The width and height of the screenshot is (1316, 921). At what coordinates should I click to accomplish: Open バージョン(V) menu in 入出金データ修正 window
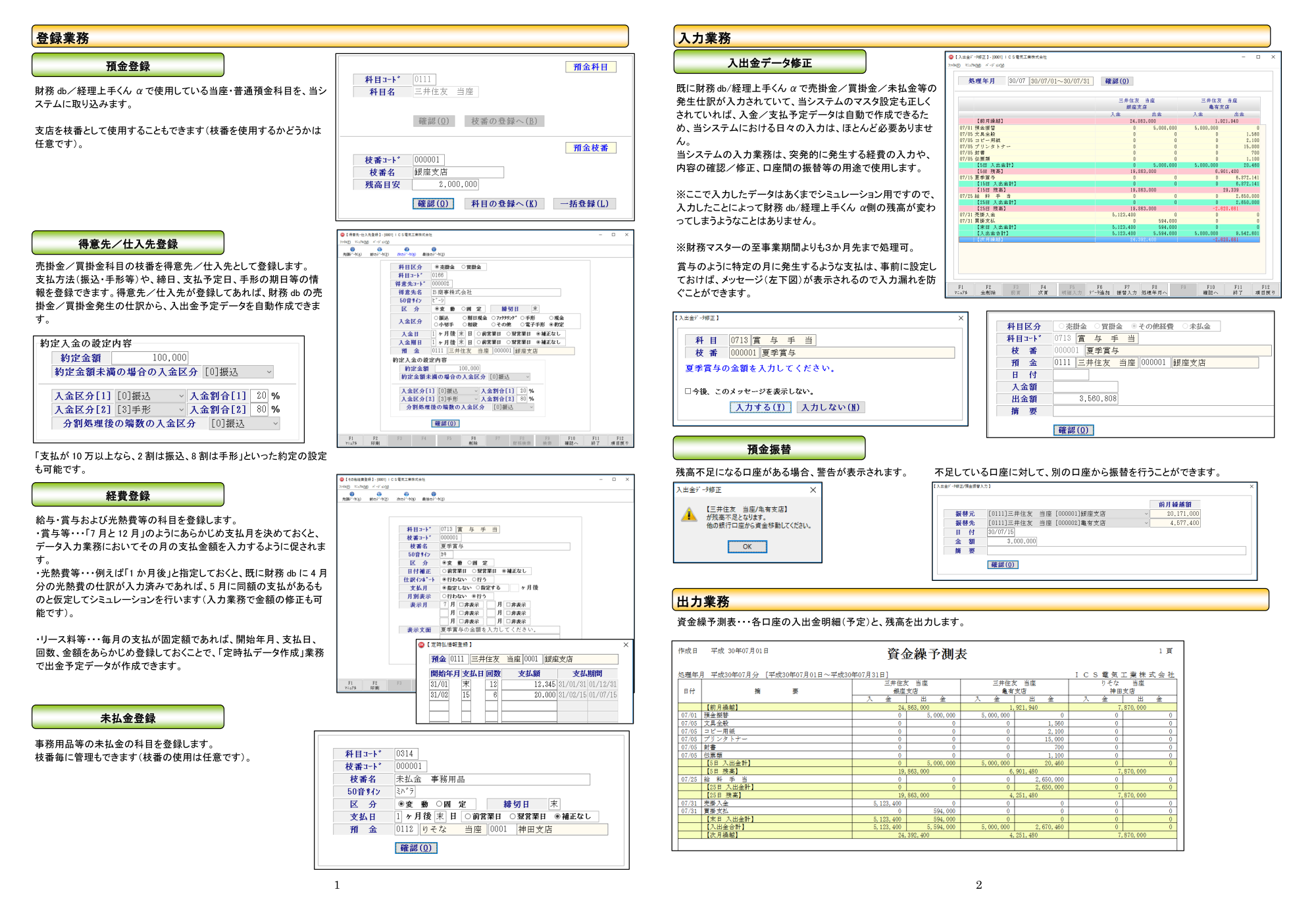pyautogui.click(x=994, y=65)
